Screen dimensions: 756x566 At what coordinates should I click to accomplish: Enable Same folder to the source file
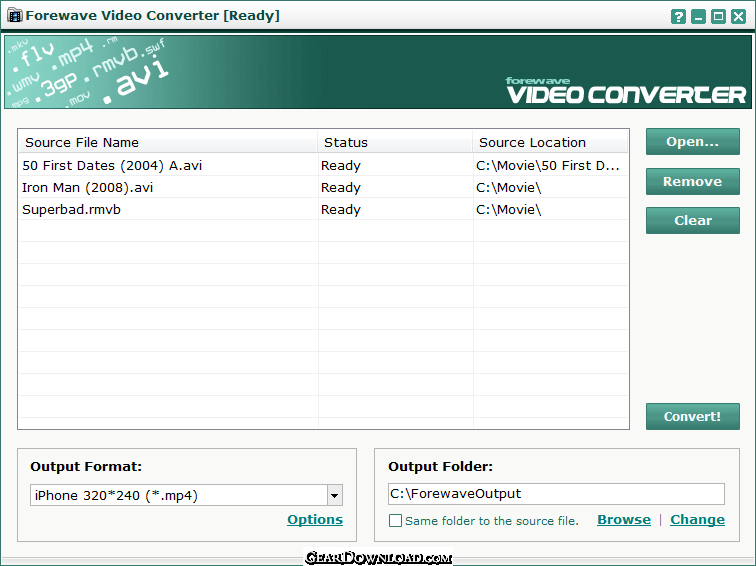(395, 521)
